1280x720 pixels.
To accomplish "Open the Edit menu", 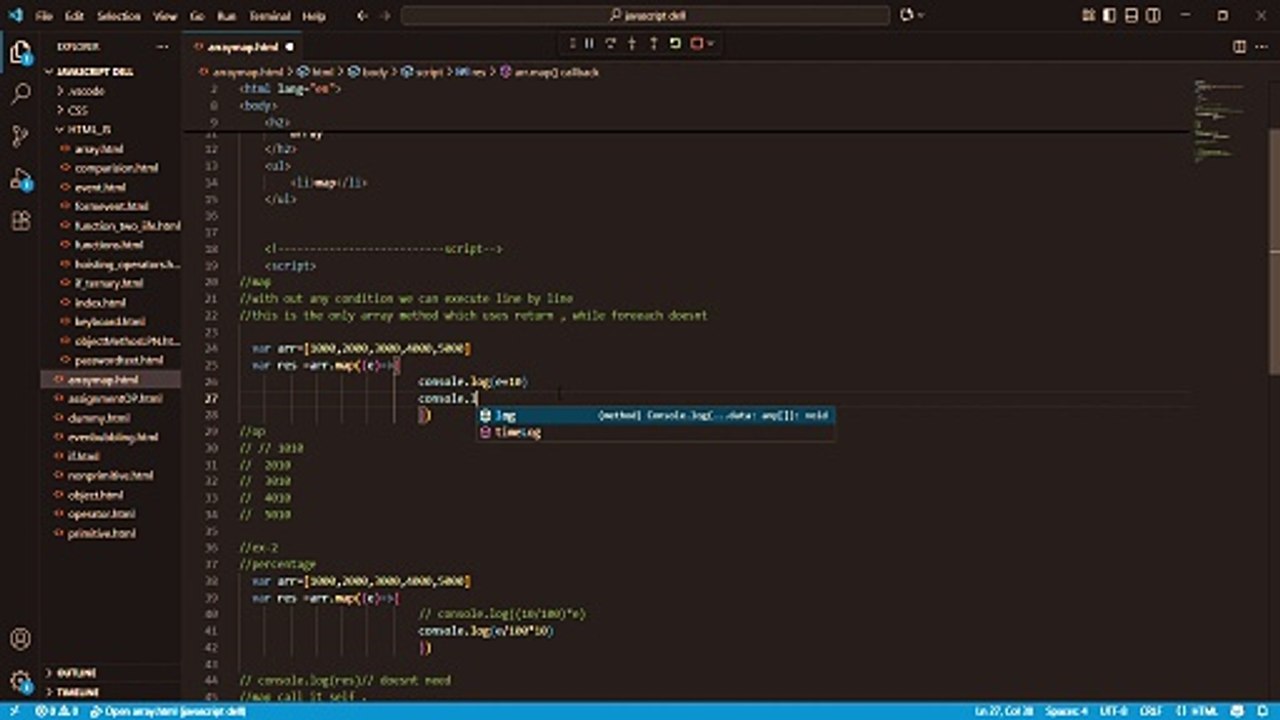I will [x=74, y=16].
